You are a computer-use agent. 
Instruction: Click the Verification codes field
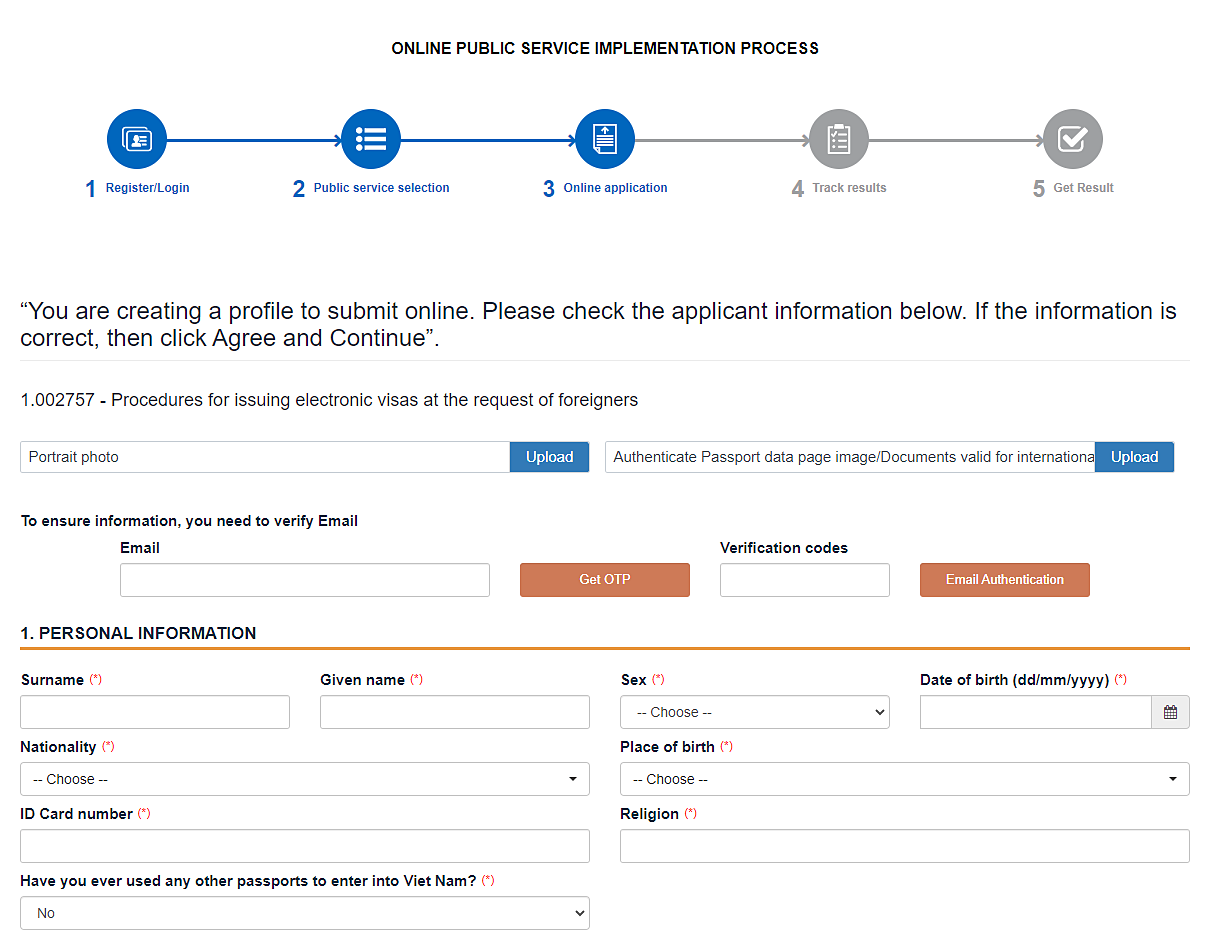(804, 580)
